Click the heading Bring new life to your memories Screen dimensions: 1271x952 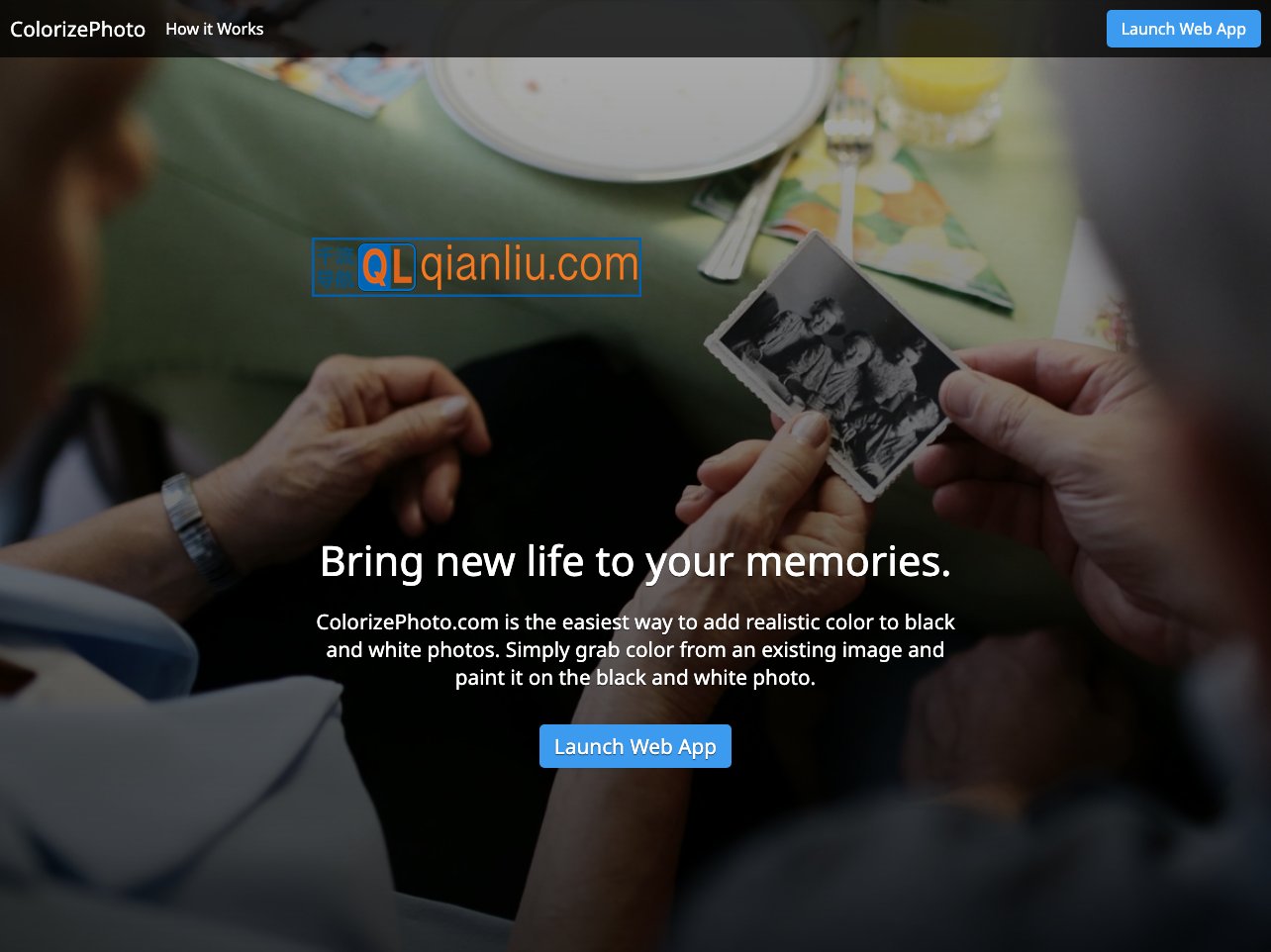click(635, 561)
